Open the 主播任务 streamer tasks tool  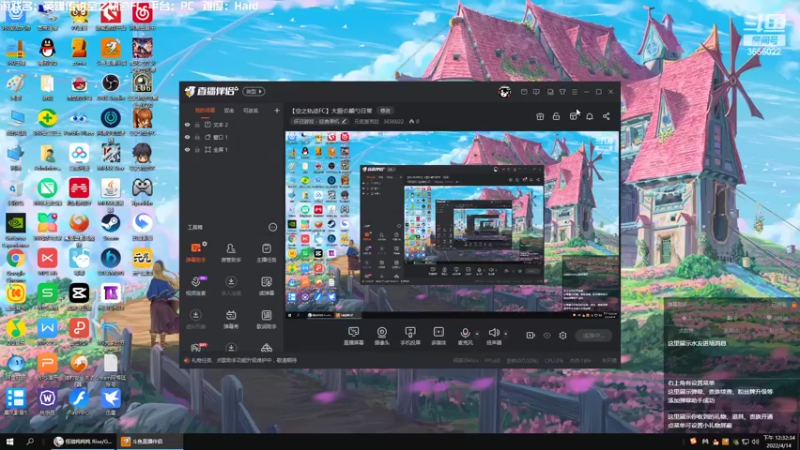tap(266, 253)
